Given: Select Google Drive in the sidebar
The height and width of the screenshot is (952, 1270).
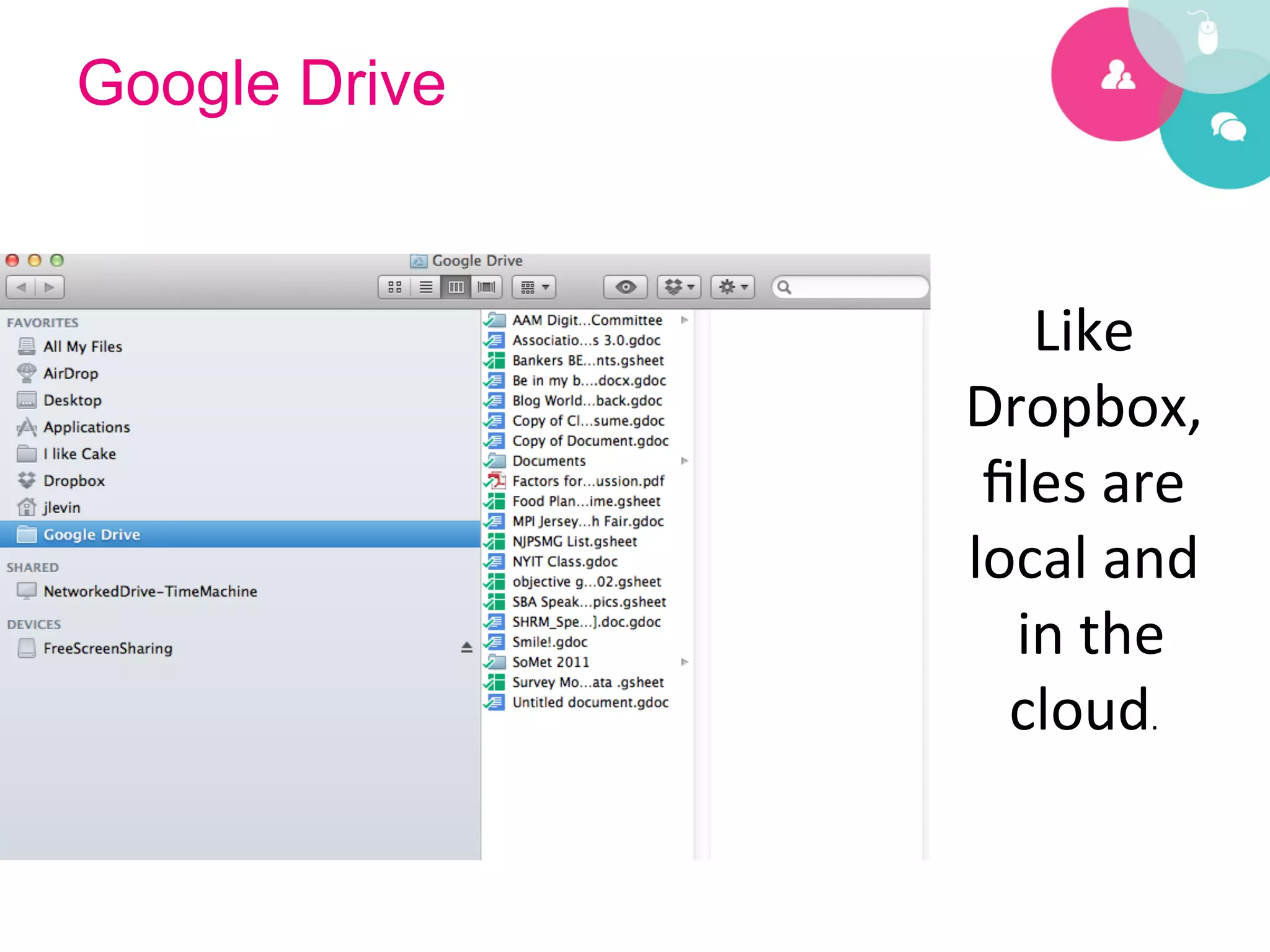Looking at the screenshot, I should coord(240,534).
